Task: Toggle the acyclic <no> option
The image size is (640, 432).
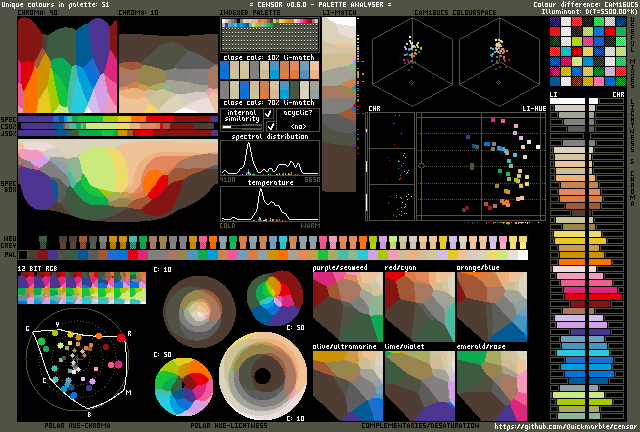Action: point(298,126)
